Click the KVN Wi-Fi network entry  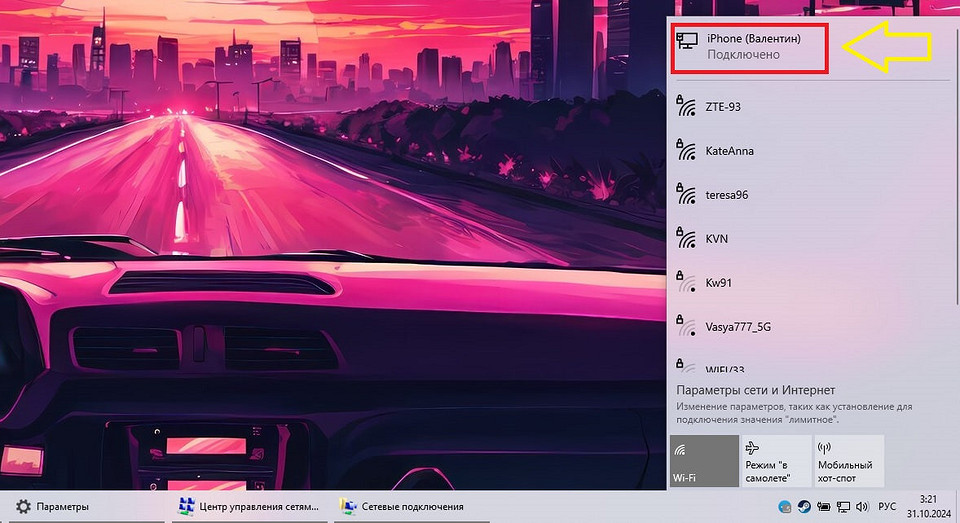(x=716, y=239)
